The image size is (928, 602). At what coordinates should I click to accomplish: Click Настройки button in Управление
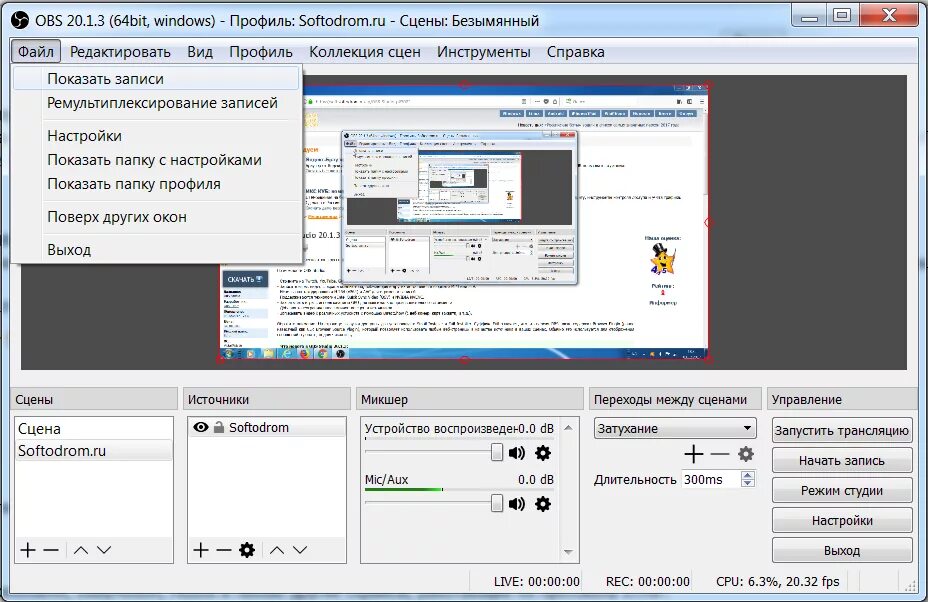842,520
